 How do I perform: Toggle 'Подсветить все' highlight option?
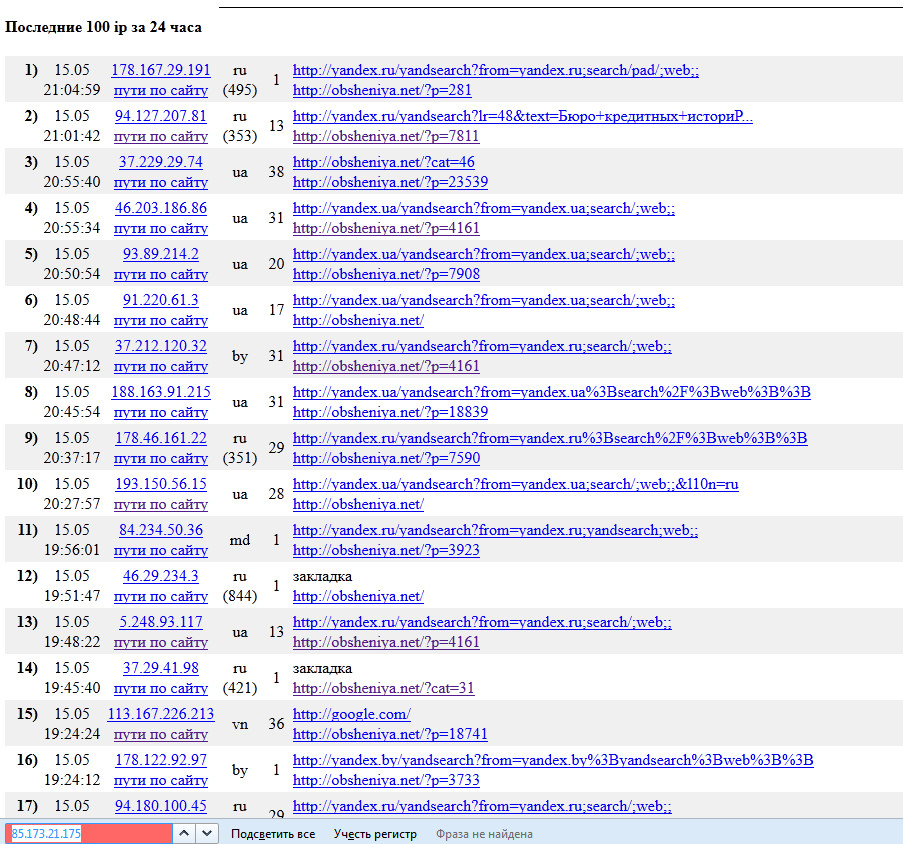pyautogui.click(x=273, y=834)
